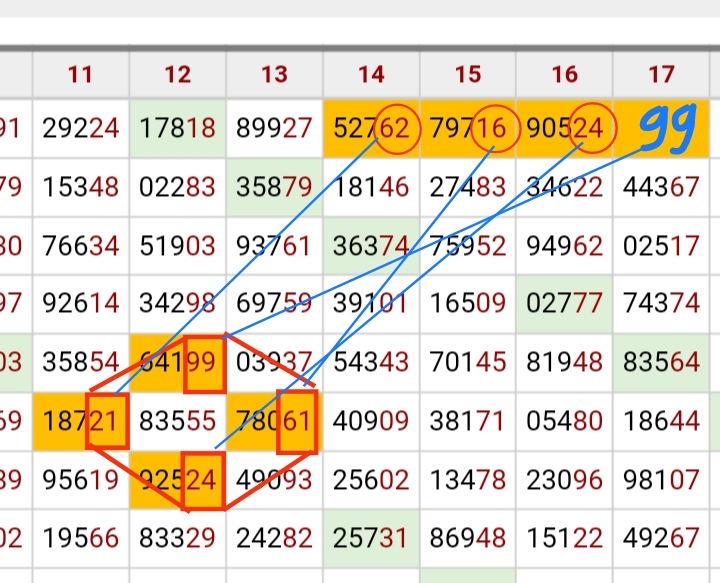Screen dimensions: 720x583
Task: Select cell 29224 in column 11
Action: (81, 128)
